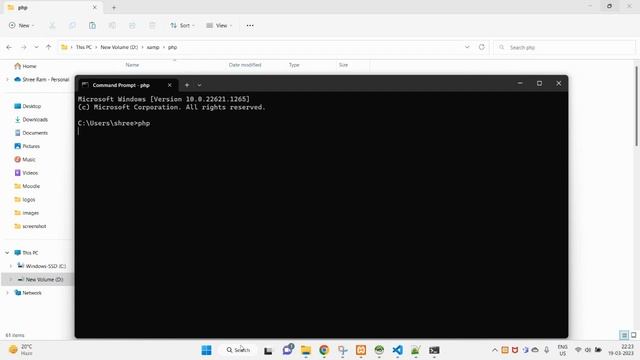Image resolution: width=640 pixels, height=360 pixels.
Task: Open the Sort dropdown in File Explorer
Action: (182, 25)
